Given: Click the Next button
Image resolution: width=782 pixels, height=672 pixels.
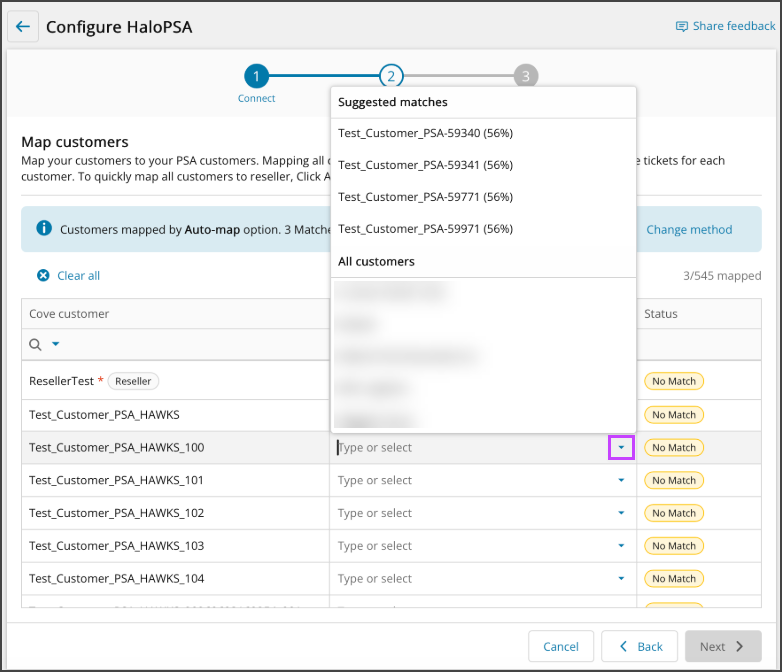Looking at the screenshot, I should 723,647.
